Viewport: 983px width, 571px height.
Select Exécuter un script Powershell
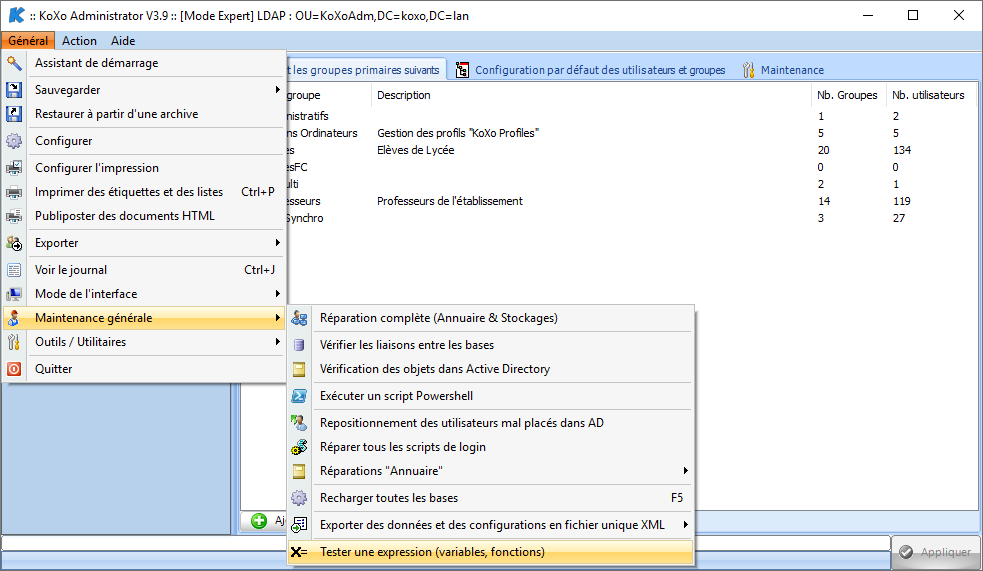492,396
